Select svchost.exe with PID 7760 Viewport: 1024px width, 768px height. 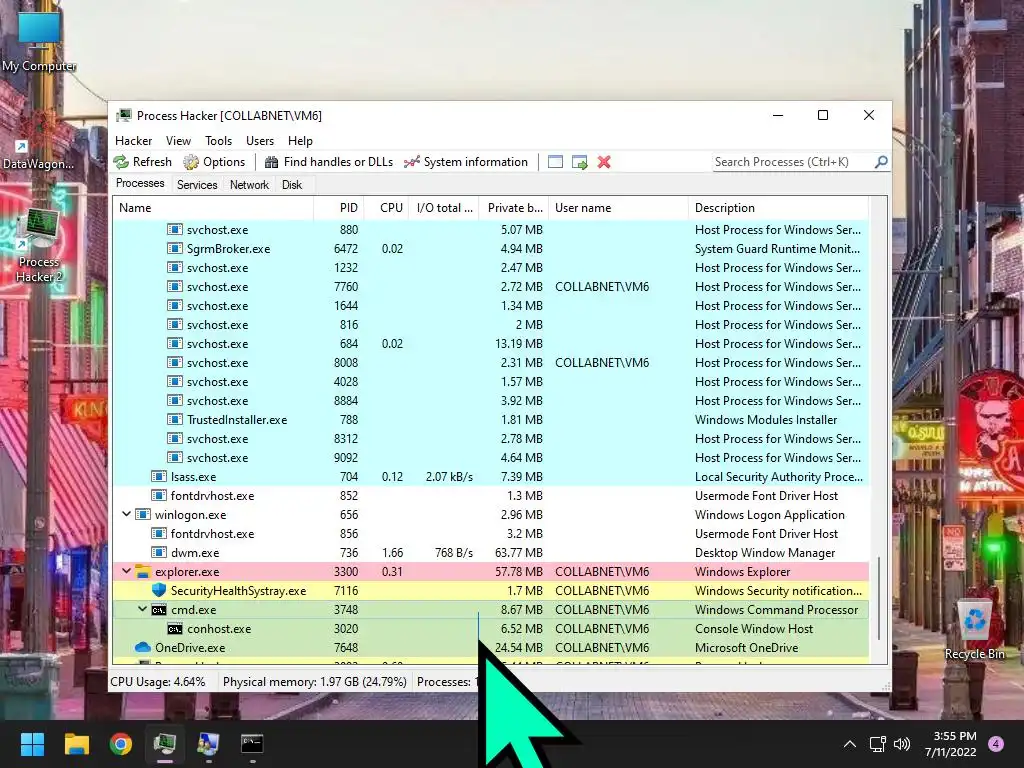click(x=491, y=287)
